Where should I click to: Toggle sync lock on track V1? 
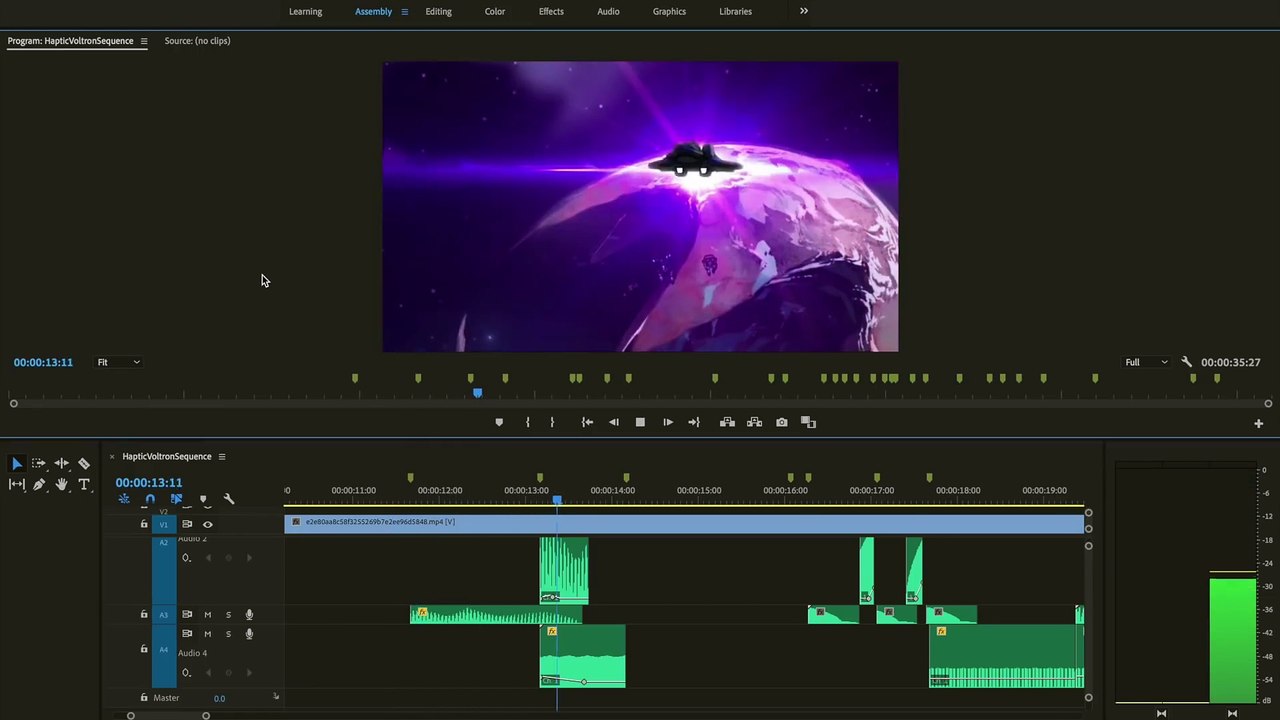coord(187,524)
